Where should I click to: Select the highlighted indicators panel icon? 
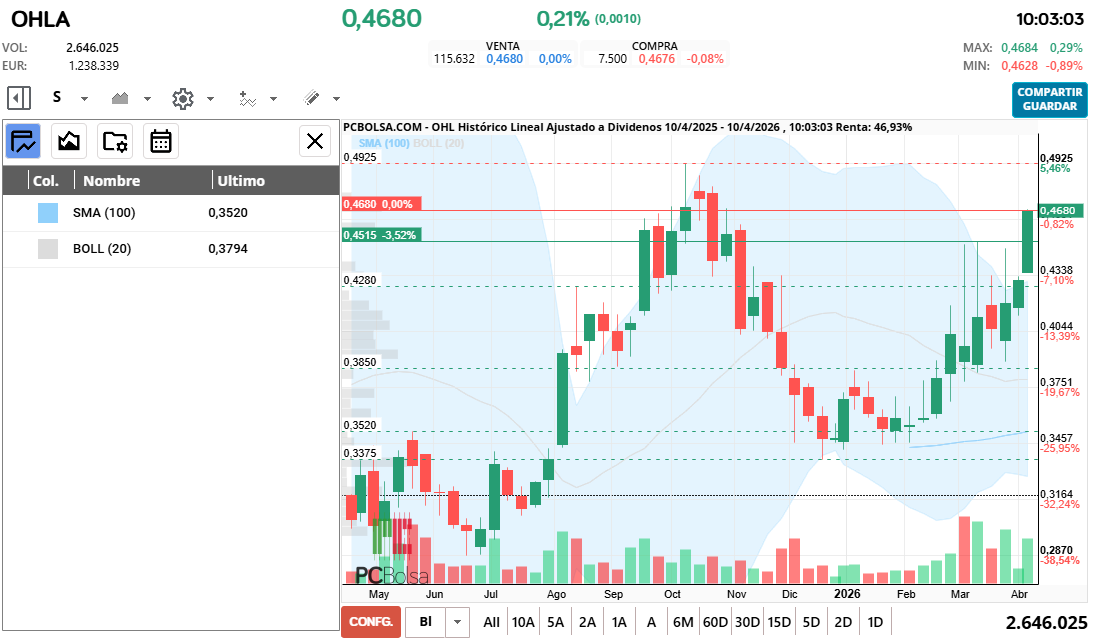[x=22, y=141]
